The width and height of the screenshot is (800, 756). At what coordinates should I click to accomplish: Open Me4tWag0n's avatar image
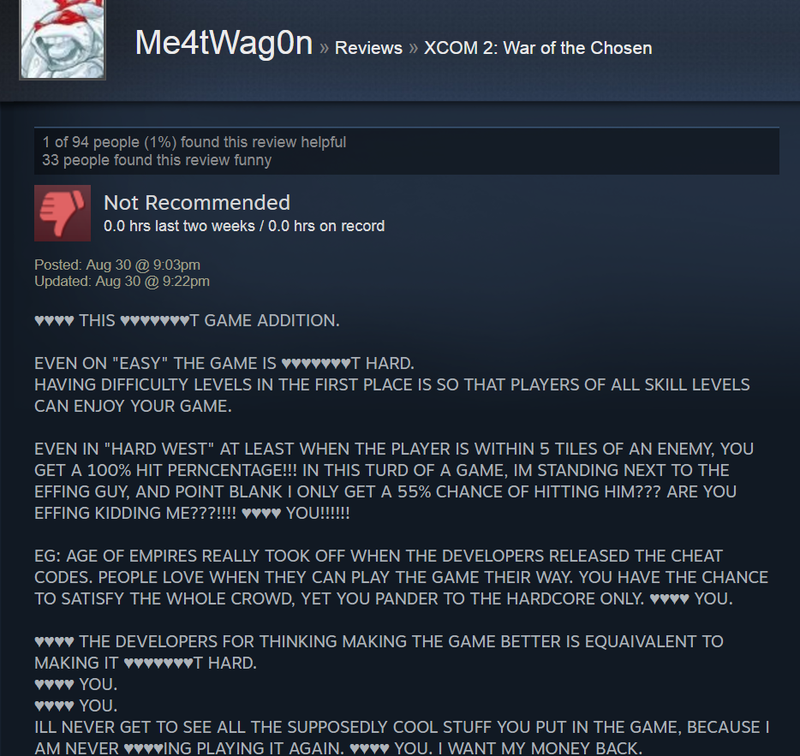pyautogui.click(x=62, y=39)
